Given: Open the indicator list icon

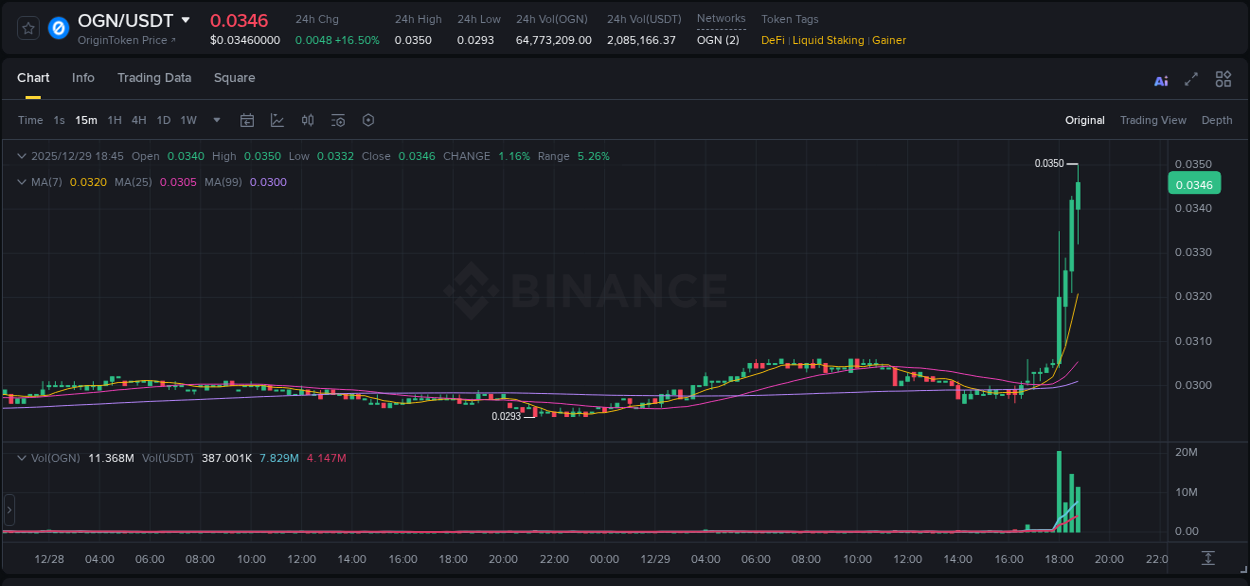Looking at the screenshot, I should 337,120.
